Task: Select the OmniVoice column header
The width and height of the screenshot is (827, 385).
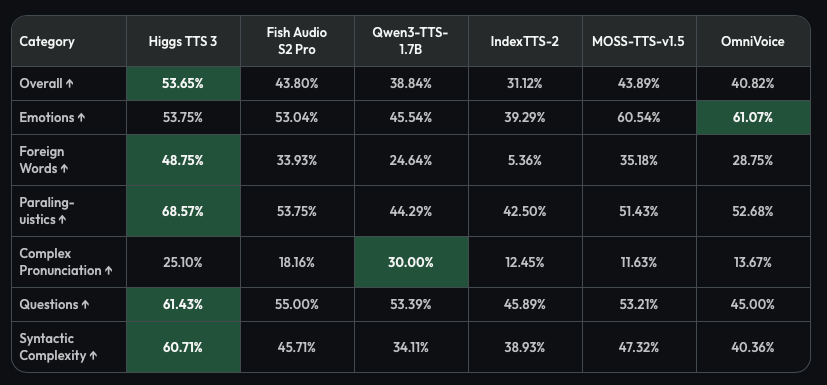Action: 753,41
